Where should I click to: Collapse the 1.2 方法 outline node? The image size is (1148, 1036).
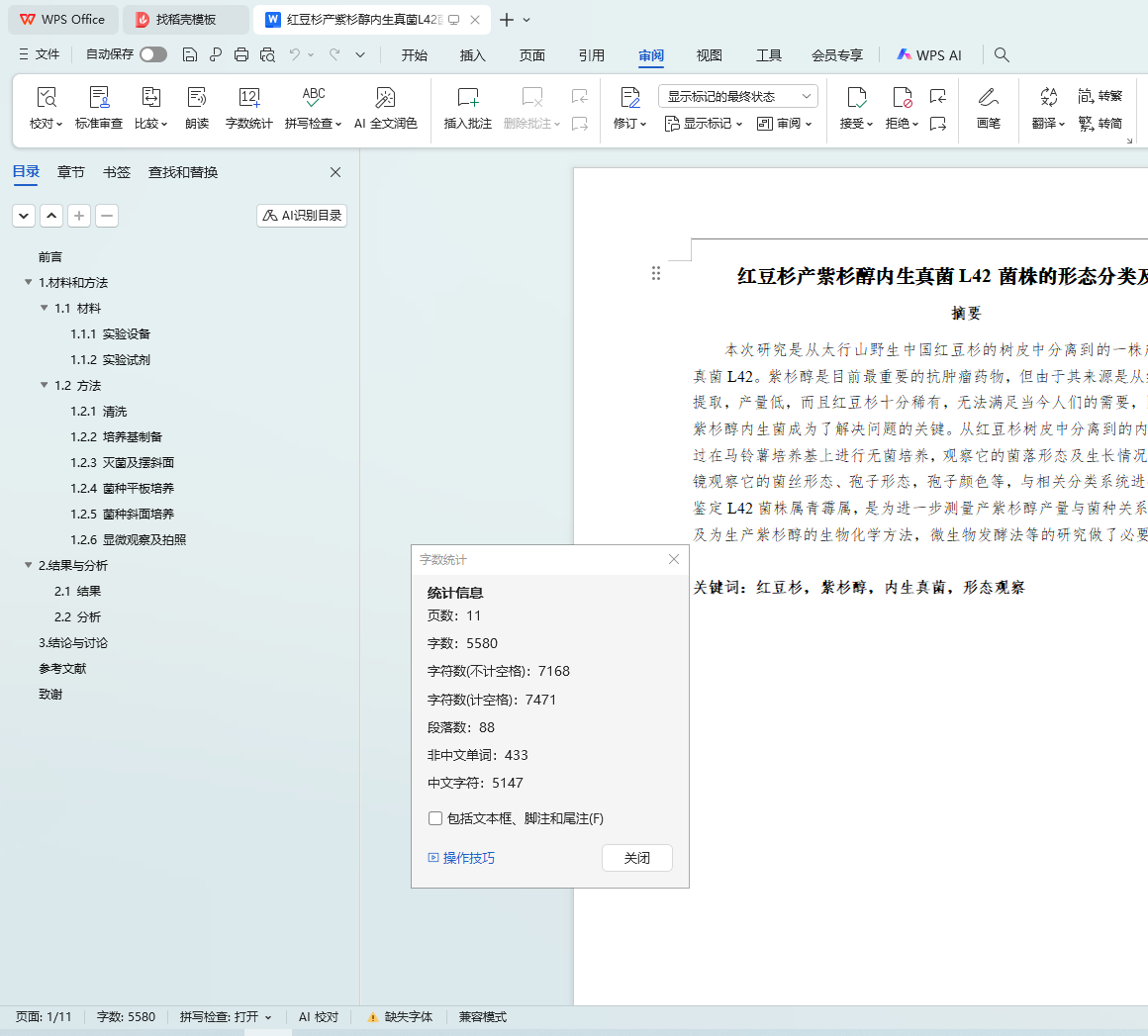[45, 385]
